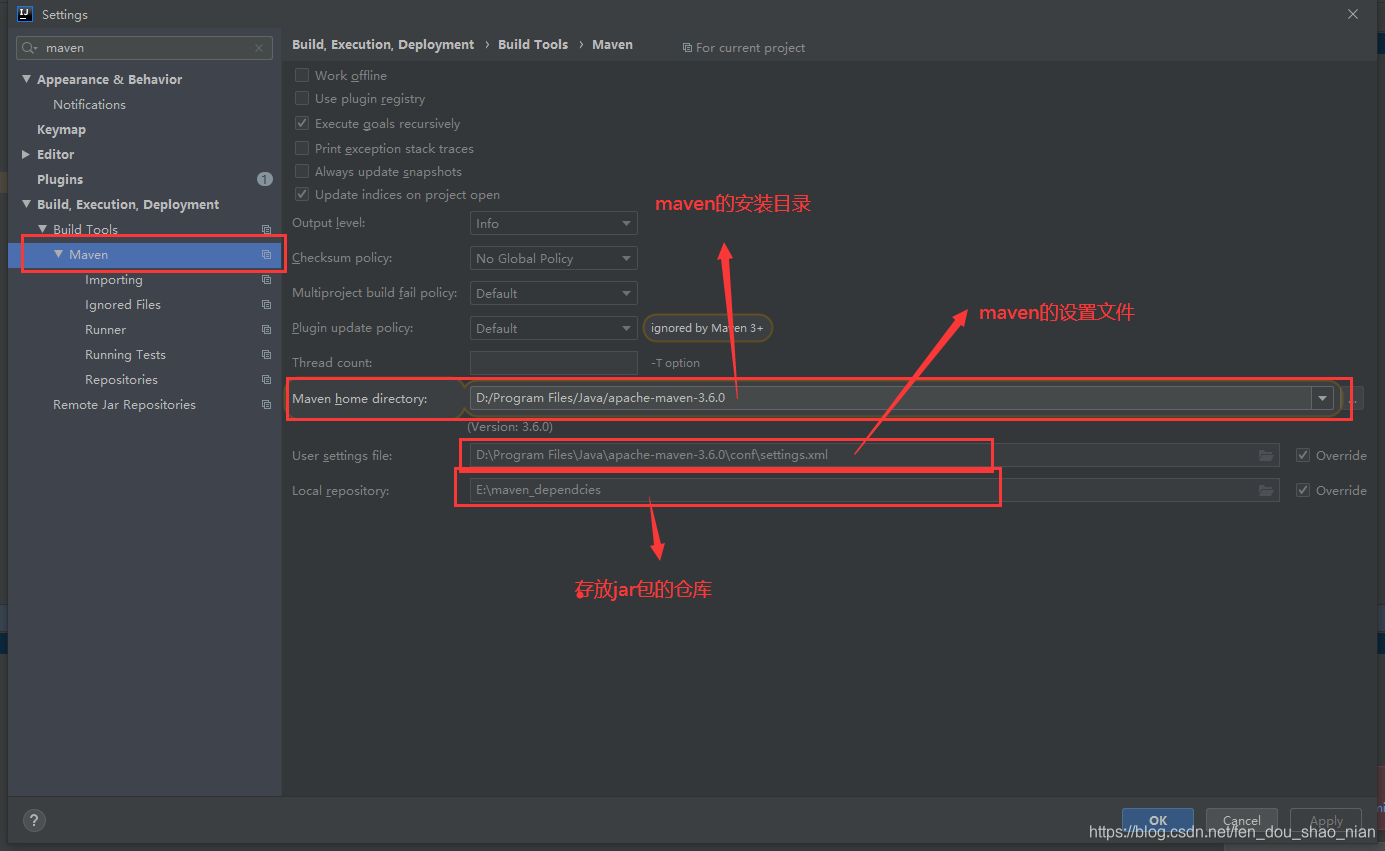Click the settings search box
1385x851 pixels.
pyautogui.click(x=145, y=48)
